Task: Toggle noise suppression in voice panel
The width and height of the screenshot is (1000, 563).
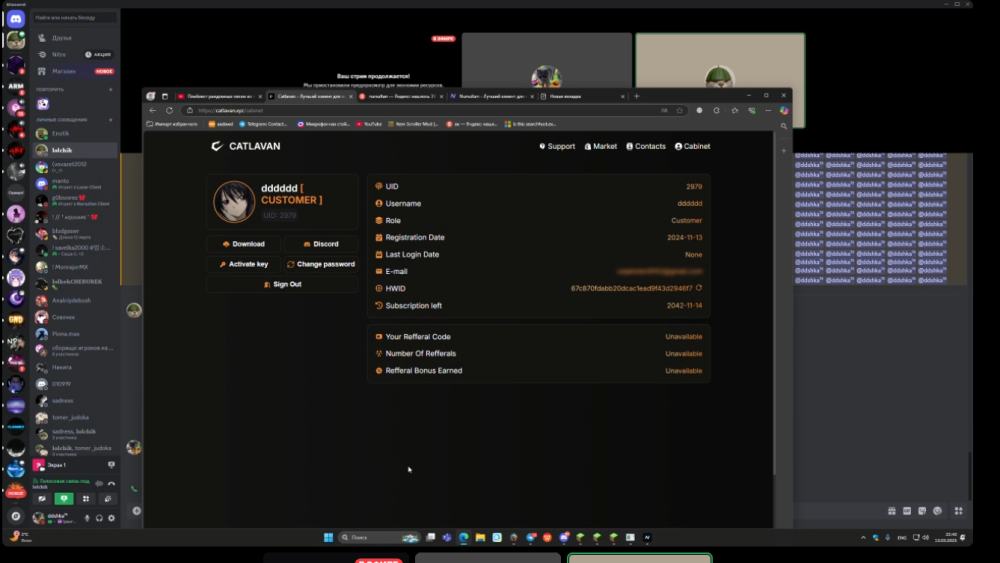Action: pyautogui.click(x=99, y=483)
